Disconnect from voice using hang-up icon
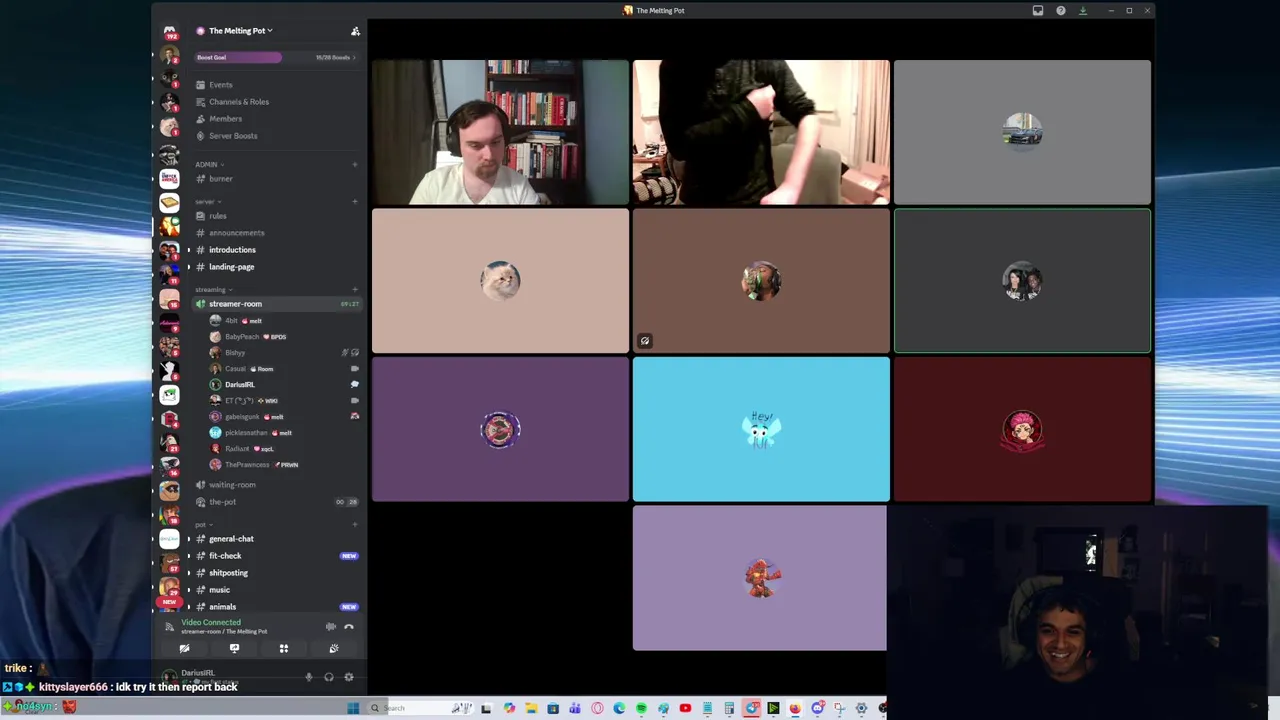This screenshot has height=720, width=1280. point(349,627)
